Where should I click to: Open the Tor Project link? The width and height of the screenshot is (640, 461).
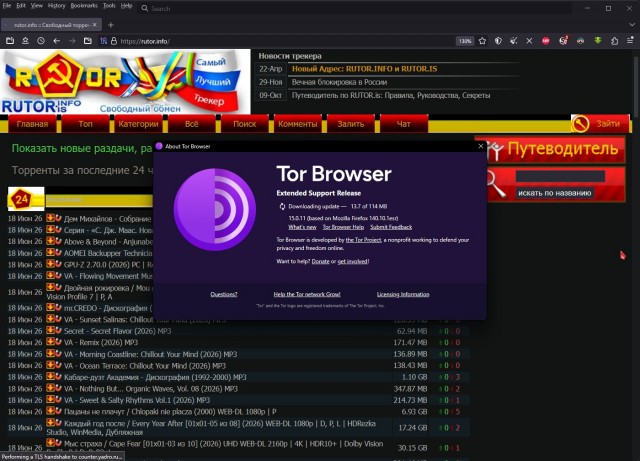pos(363,240)
